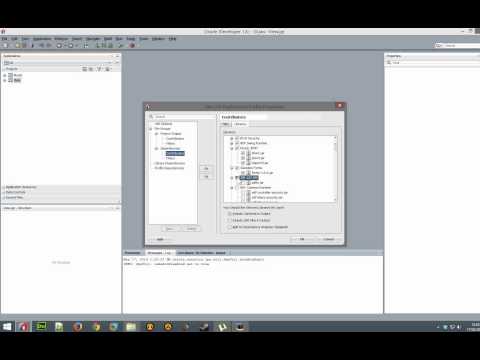Toggle Include Contents in Output checkbox
The image size is (480, 360).
[x=229, y=214]
